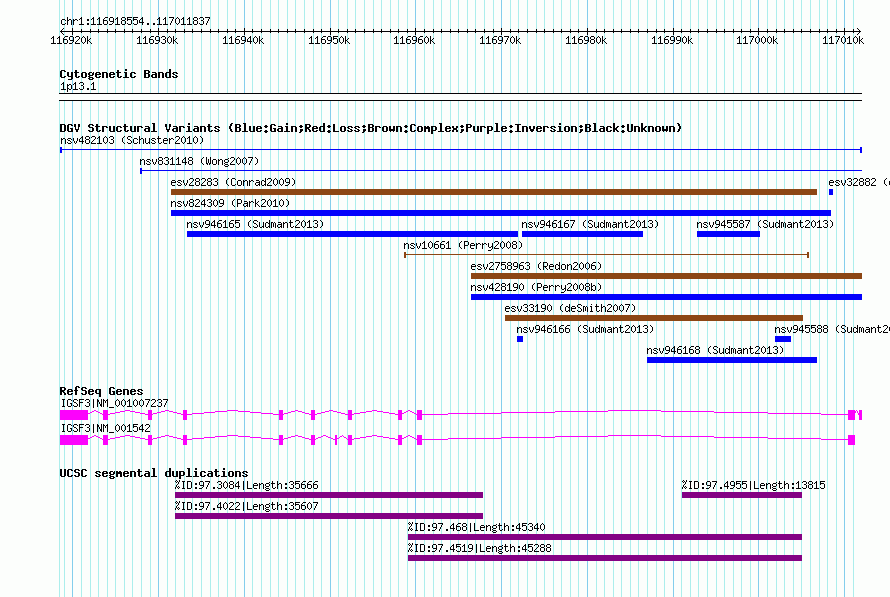Open the nsv831148 (Wong2007) variant label
Screen dimensions: 890x597
point(199,161)
